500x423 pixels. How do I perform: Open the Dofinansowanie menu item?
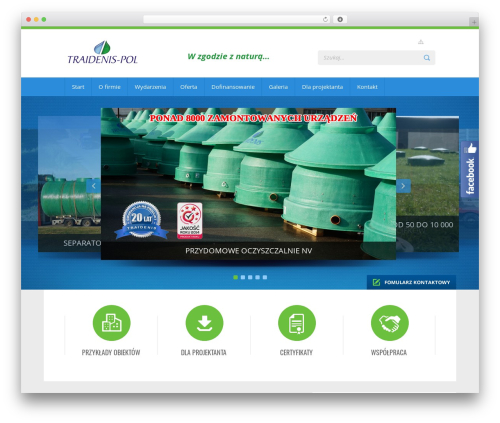[x=233, y=87]
